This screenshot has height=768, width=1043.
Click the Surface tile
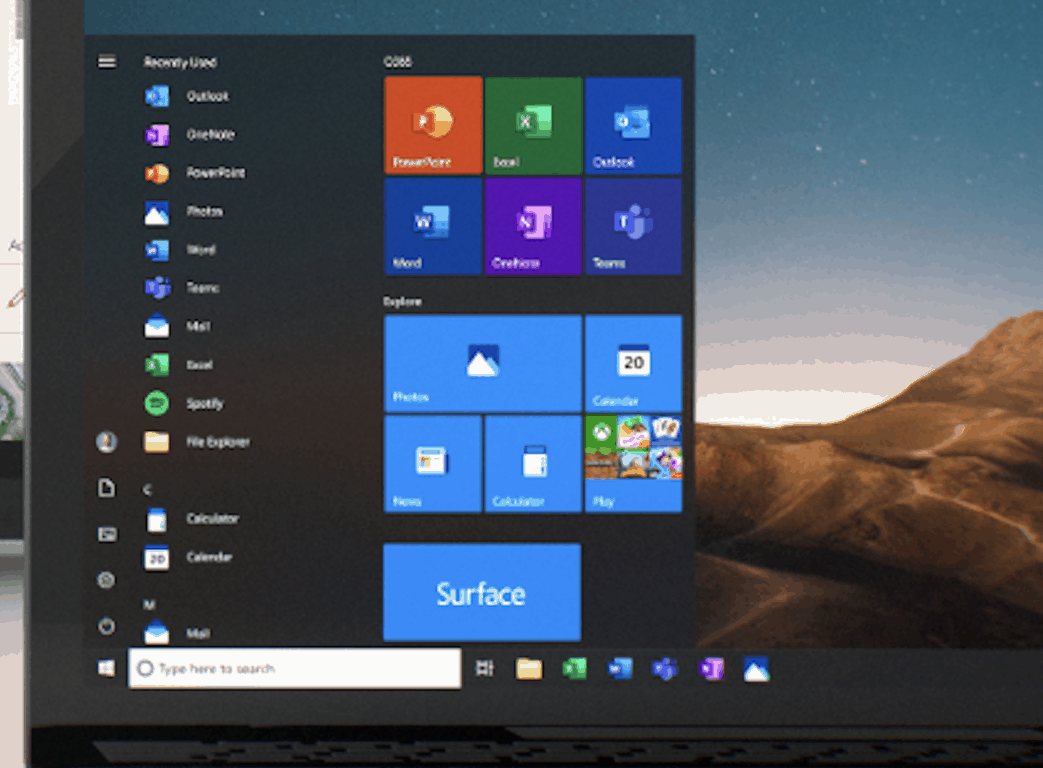482,592
